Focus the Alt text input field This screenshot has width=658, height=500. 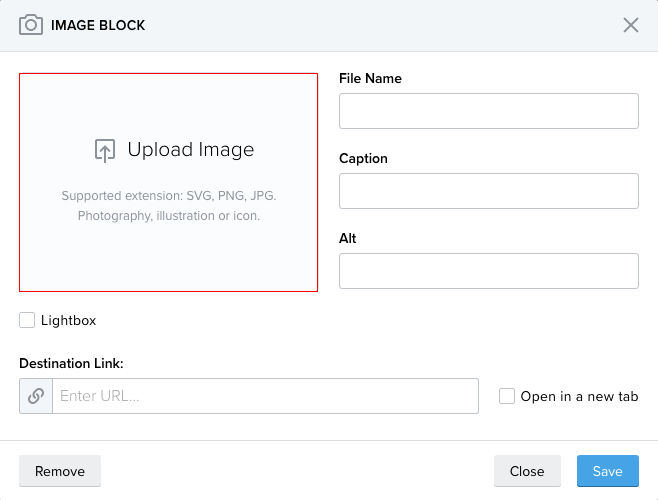[489, 271]
